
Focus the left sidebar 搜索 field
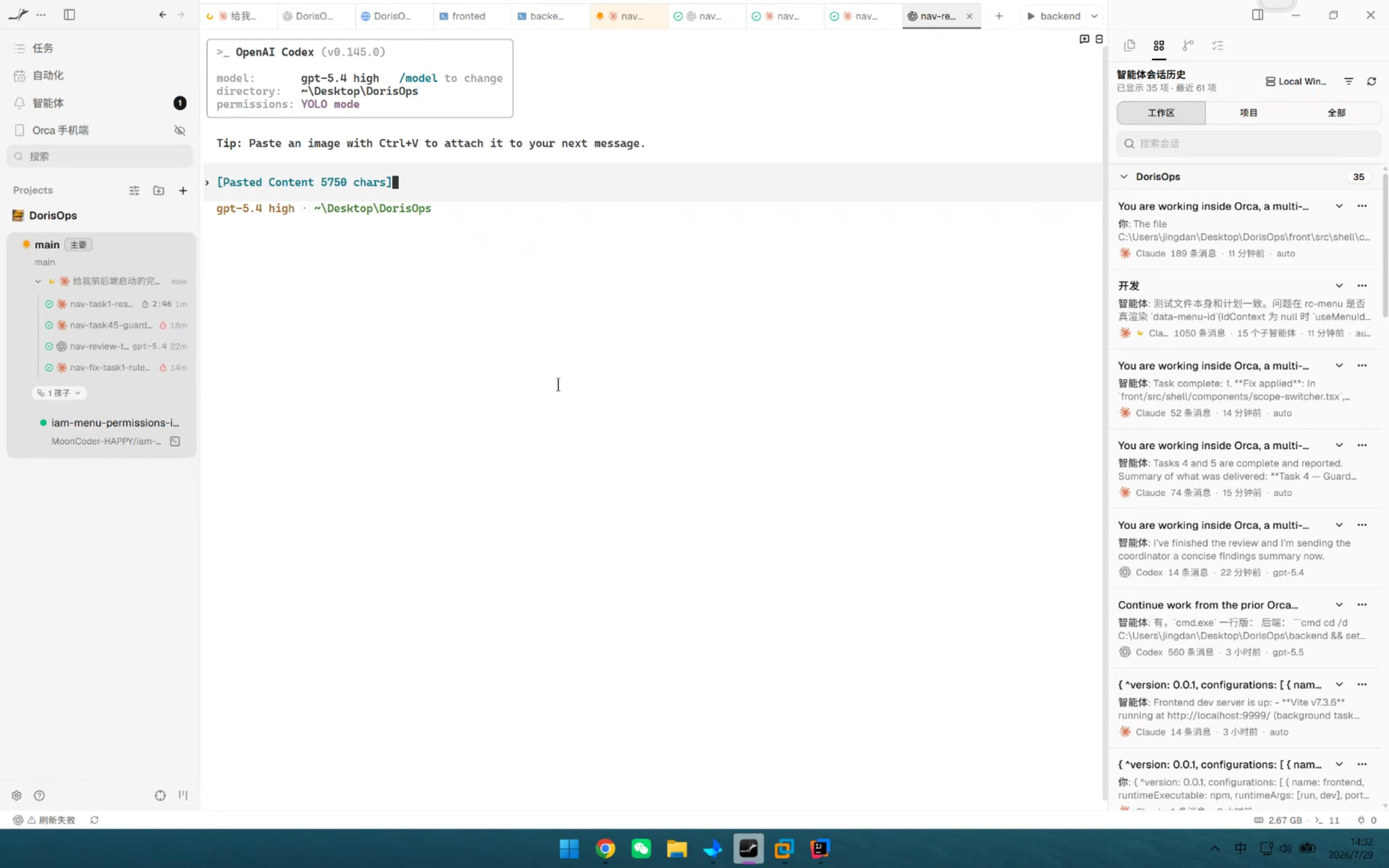coord(100,156)
